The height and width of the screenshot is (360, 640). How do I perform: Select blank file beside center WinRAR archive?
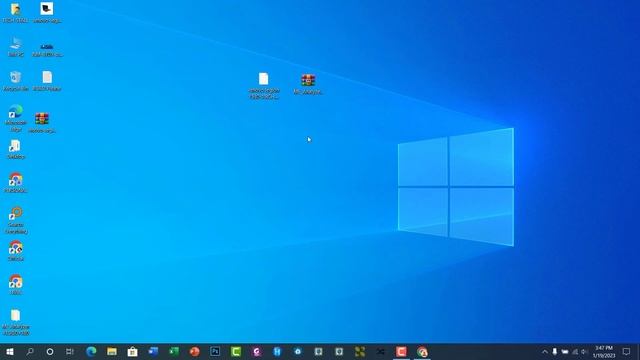(x=264, y=86)
